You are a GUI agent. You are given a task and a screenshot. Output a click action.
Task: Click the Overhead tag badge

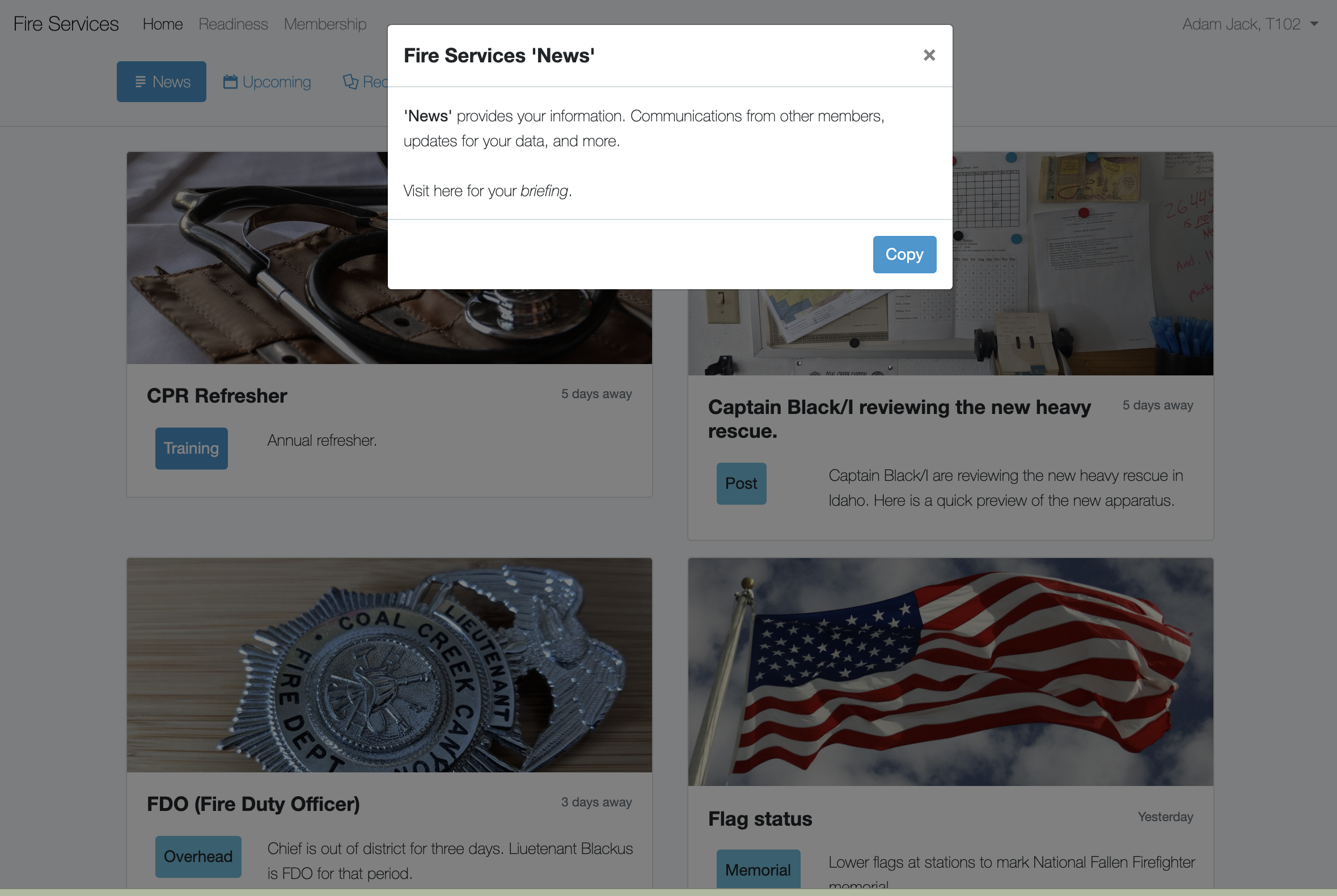(198, 856)
